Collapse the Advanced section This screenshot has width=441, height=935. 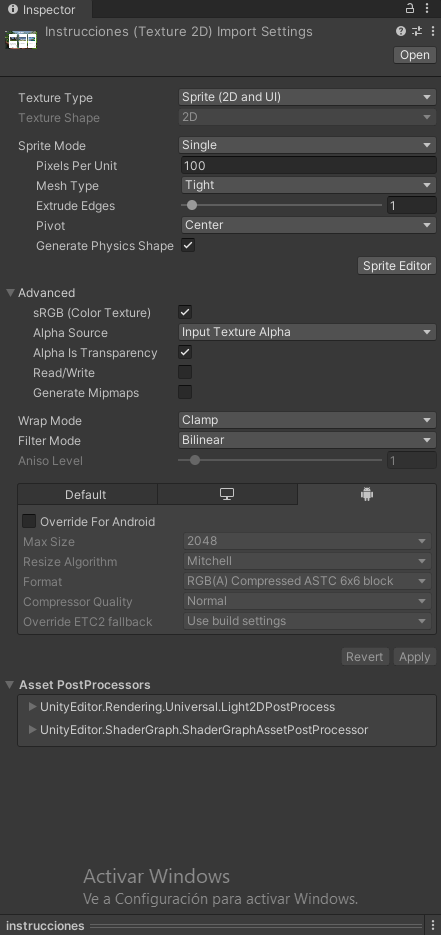coord(10,293)
